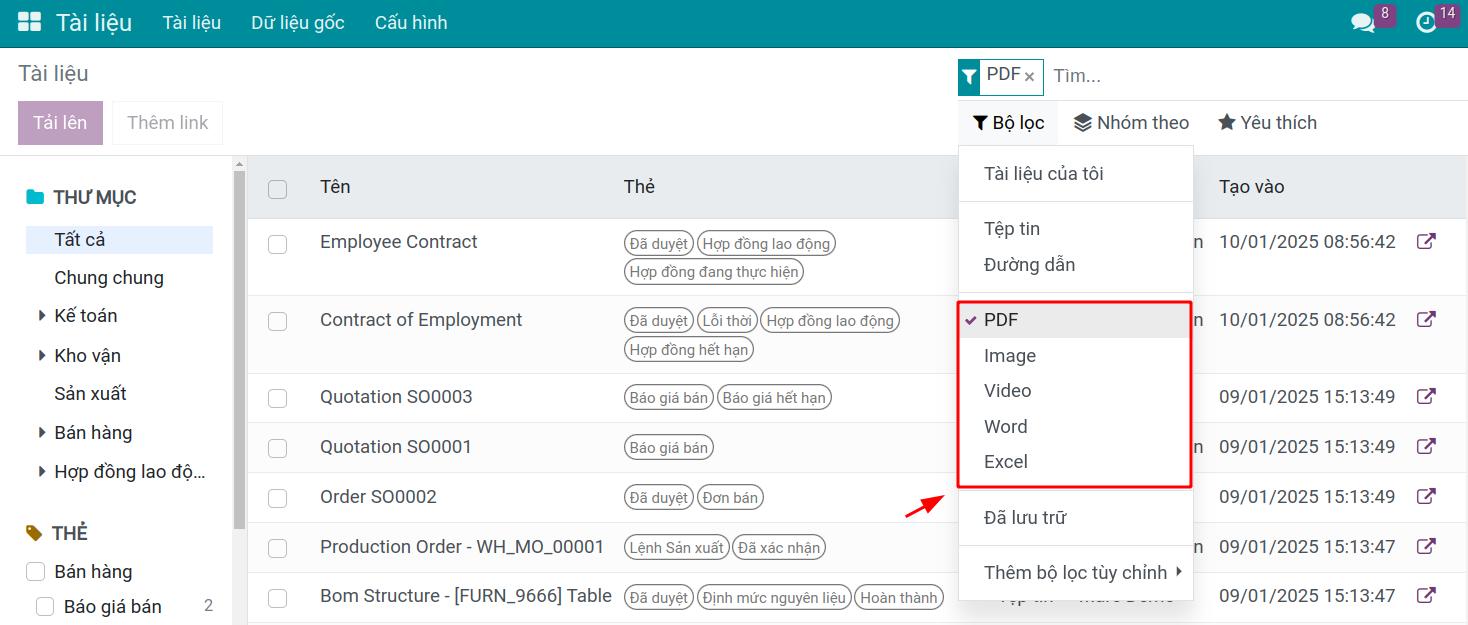1468x625 pixels.
Task: Open external link for Bom Structure row
Action: tap(1426, 596)
